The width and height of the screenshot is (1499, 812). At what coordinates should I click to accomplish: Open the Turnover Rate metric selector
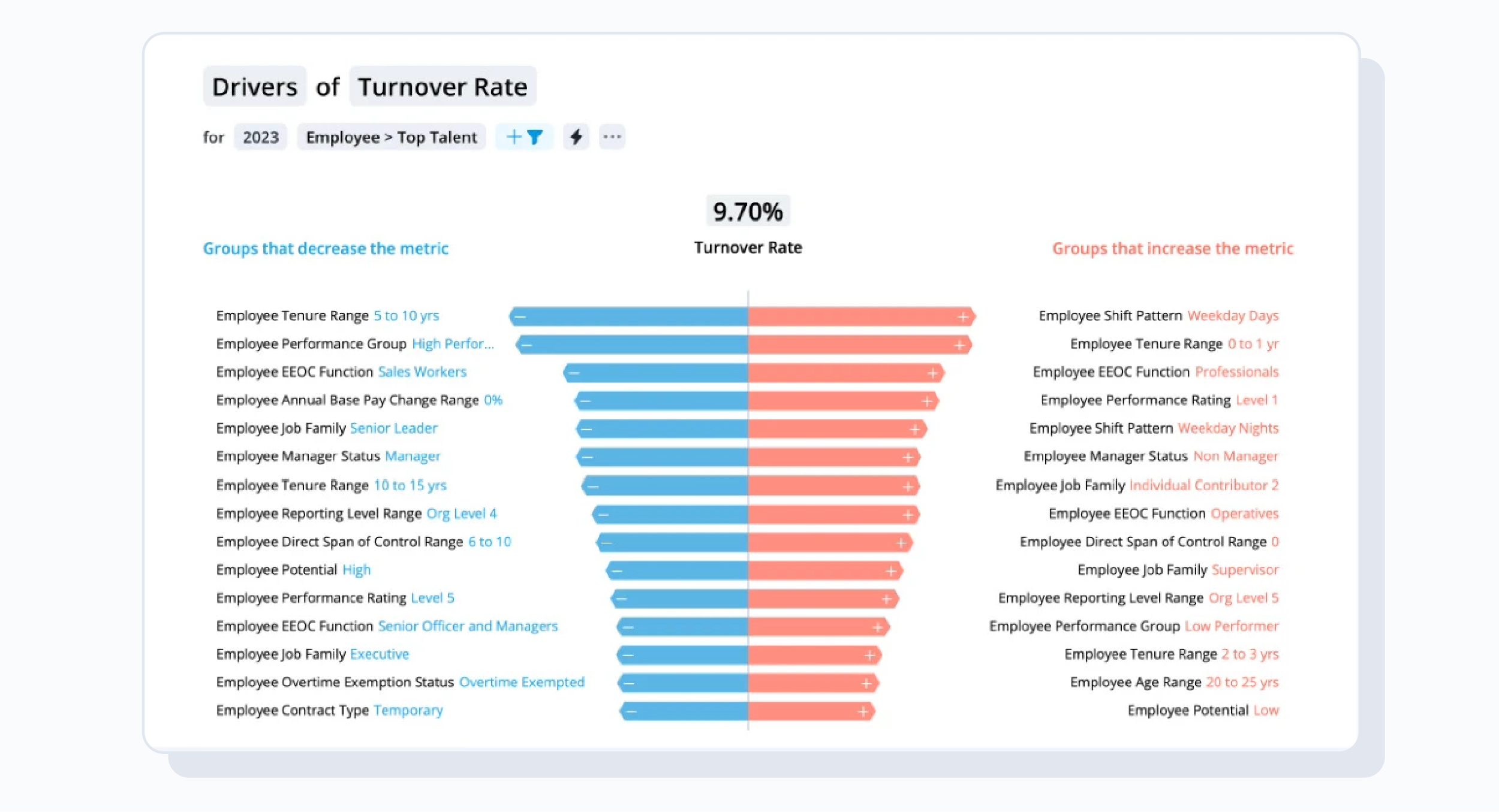coord(443,87)
